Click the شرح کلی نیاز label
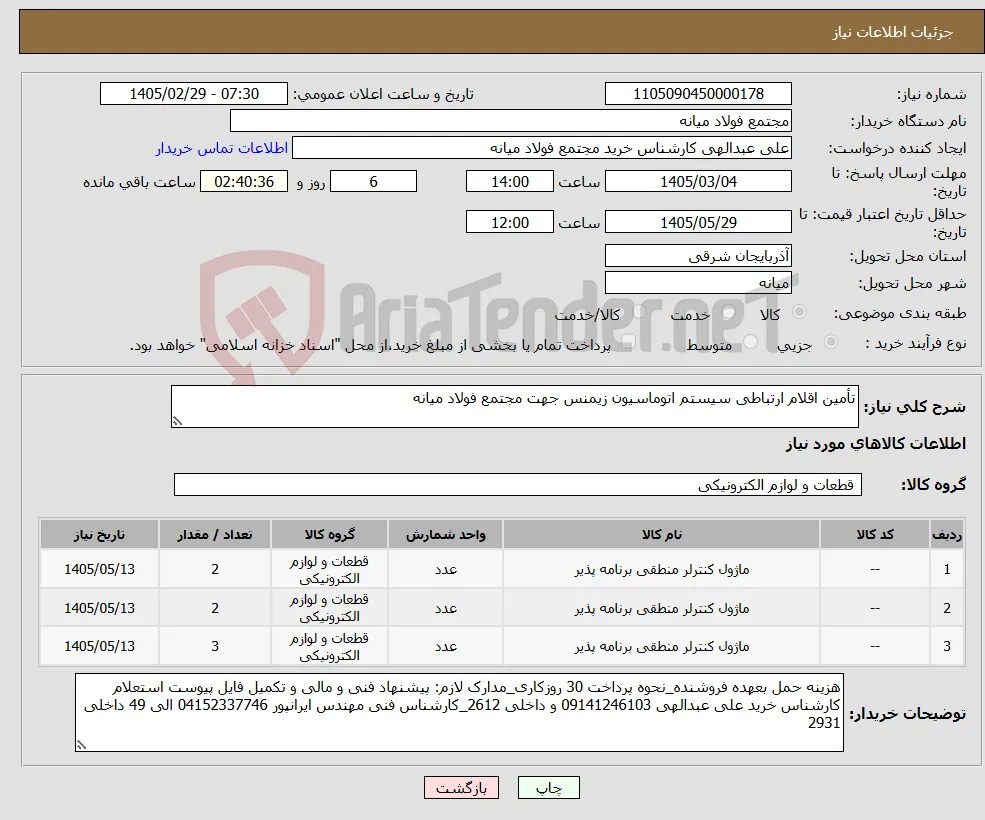This screenshot has height=820, width=985. click(915, 407)
